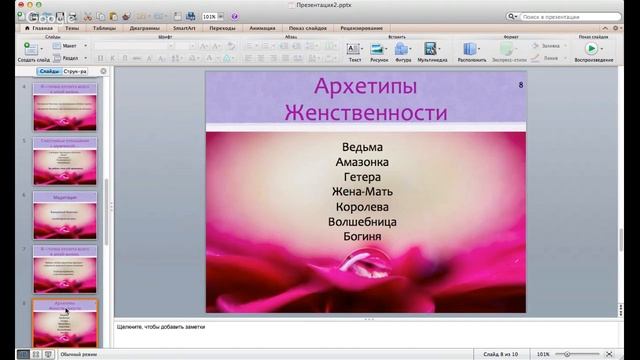Click the Cut scissors icon in toolbar

point(87,17)
